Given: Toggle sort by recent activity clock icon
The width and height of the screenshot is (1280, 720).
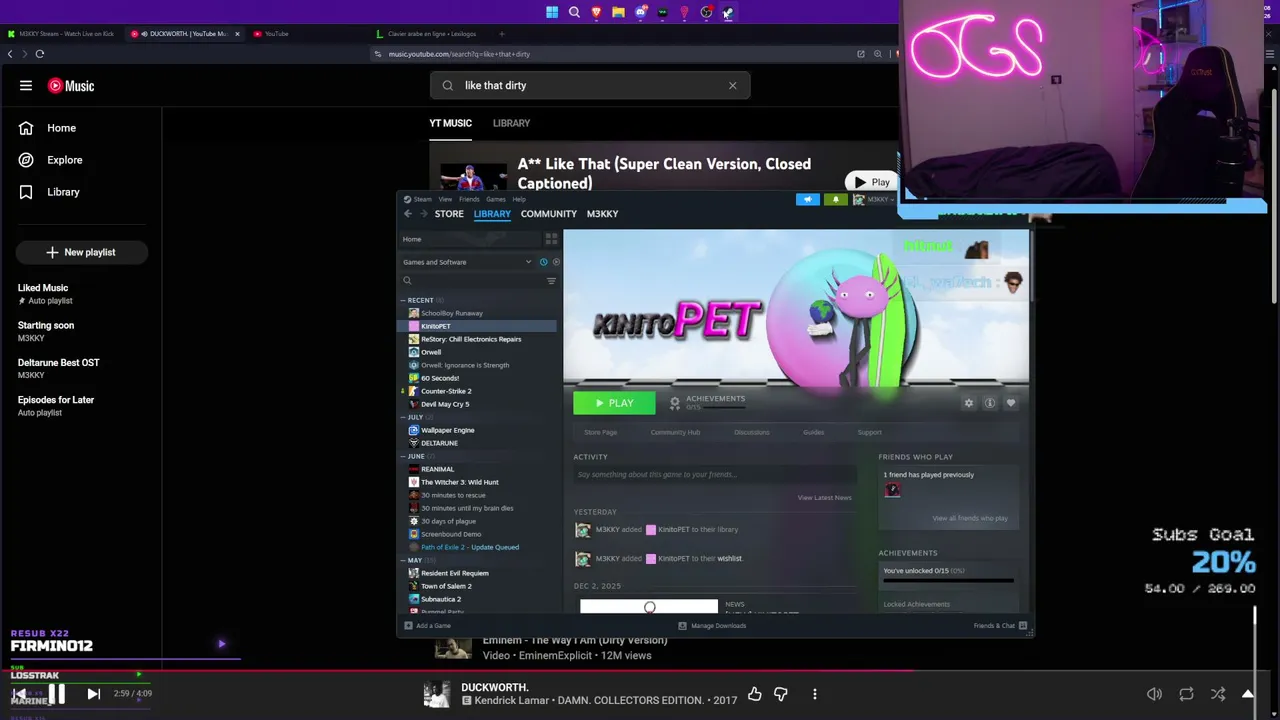Looking at the screenshot, I should 543,262.
